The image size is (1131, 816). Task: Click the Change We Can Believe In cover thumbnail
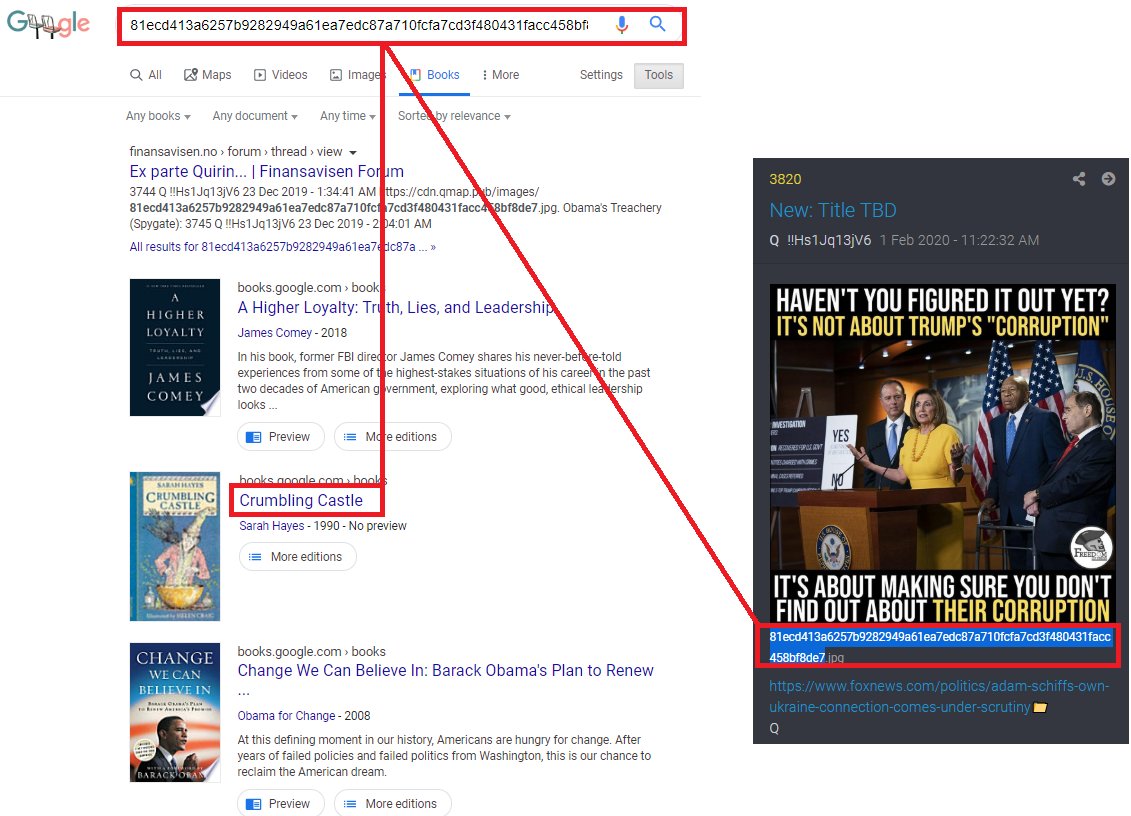(x=175, y=712)
